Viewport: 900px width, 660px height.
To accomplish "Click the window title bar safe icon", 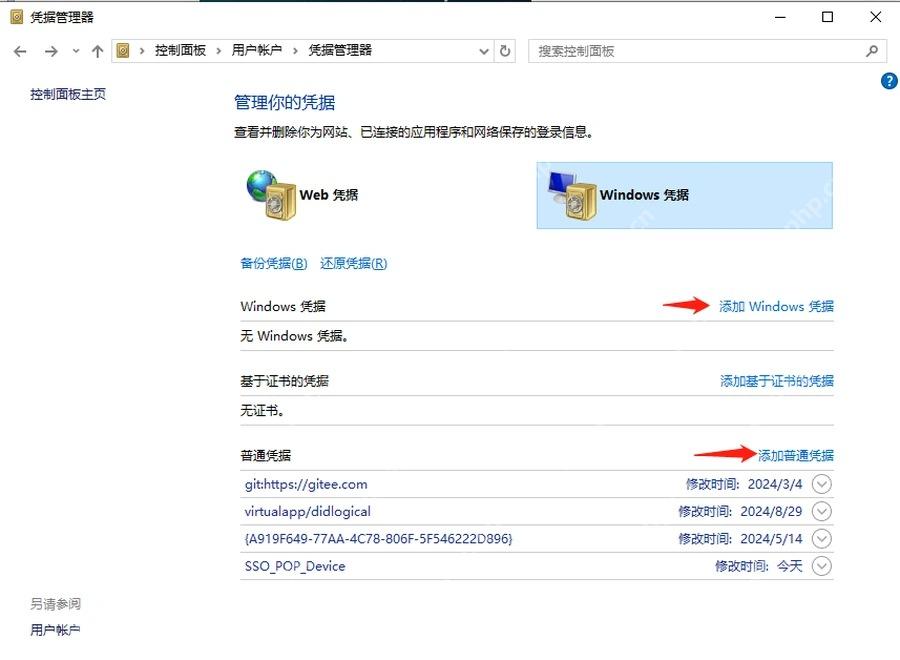I will click(x=17, y=17).
